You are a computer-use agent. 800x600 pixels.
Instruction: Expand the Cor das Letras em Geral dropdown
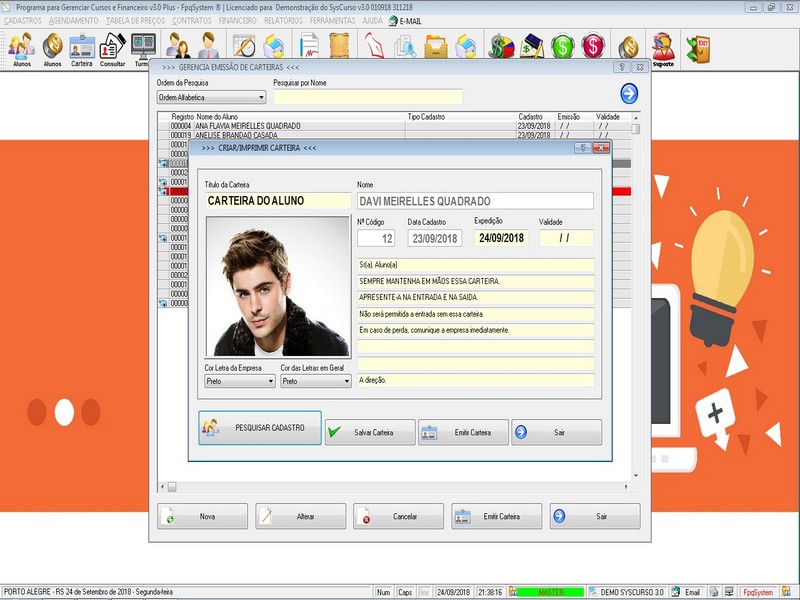pos(316,381)
